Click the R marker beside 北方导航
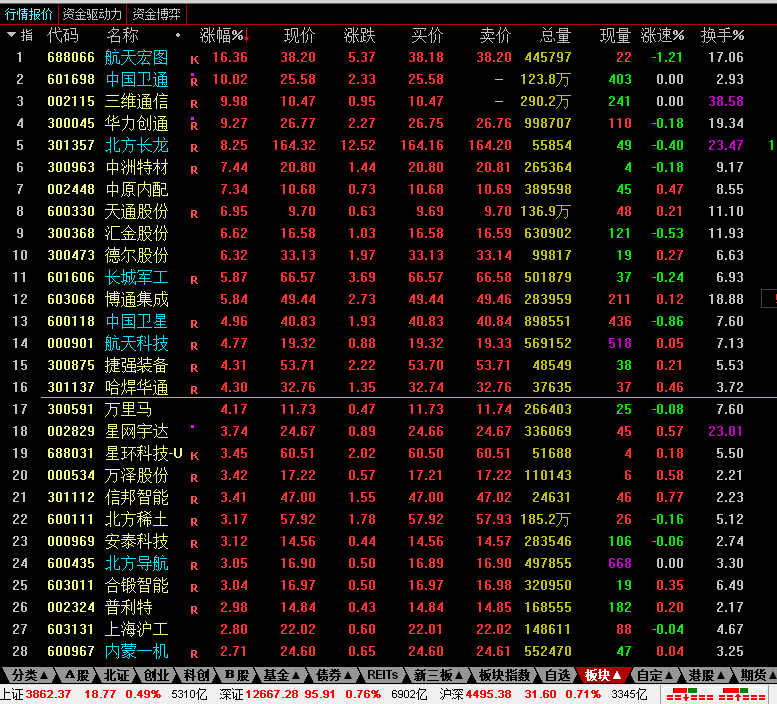This screenshot has height=704, width=777. 194,566
